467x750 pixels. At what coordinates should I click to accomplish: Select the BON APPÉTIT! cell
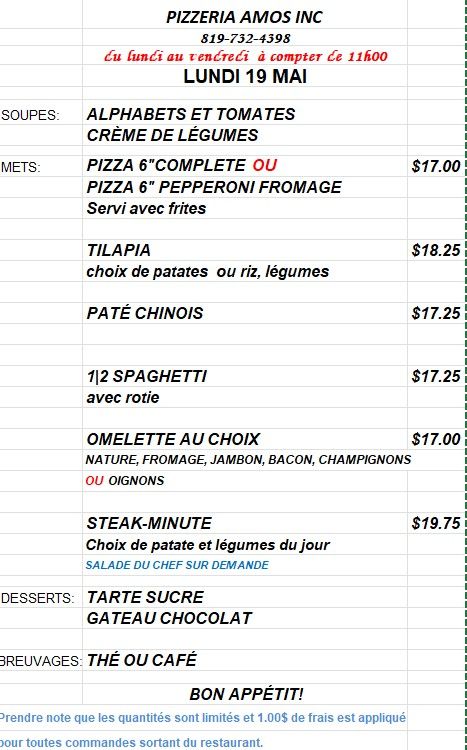pos(245,694)
